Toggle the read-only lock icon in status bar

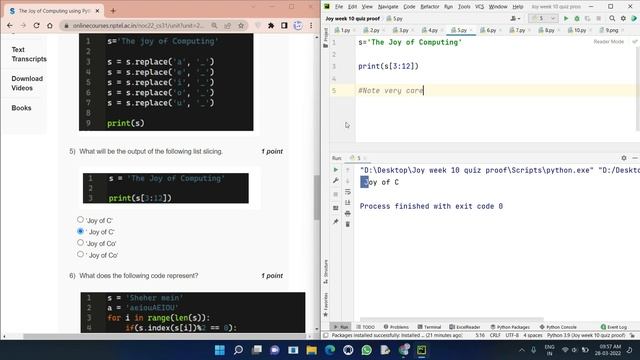click(x=632, y=335)
